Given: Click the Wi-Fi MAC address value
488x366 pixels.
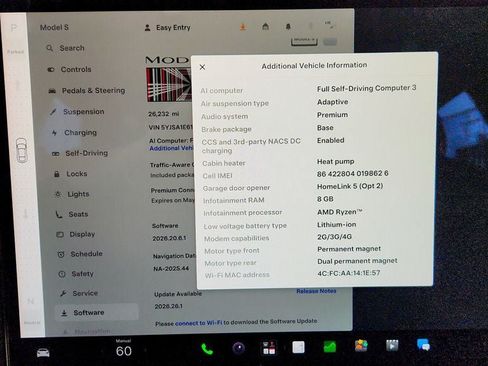Looking at the screenshot, I should click(349, 273).
